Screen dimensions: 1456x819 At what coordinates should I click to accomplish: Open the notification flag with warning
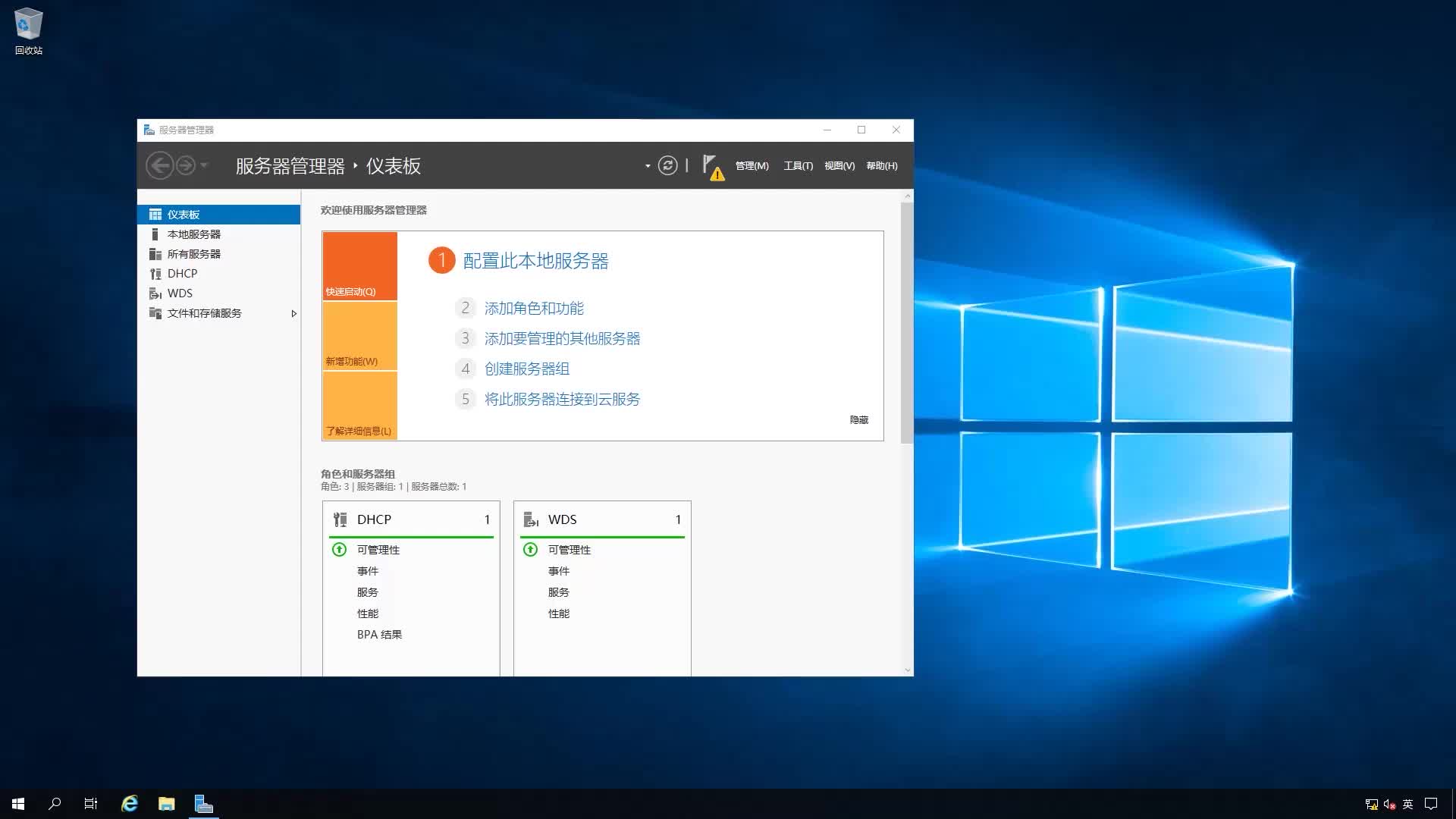point(711,167)
